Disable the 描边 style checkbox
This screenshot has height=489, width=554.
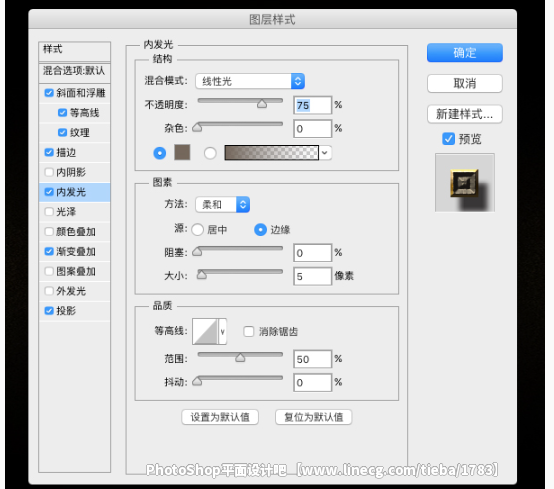tap(49, 152)
